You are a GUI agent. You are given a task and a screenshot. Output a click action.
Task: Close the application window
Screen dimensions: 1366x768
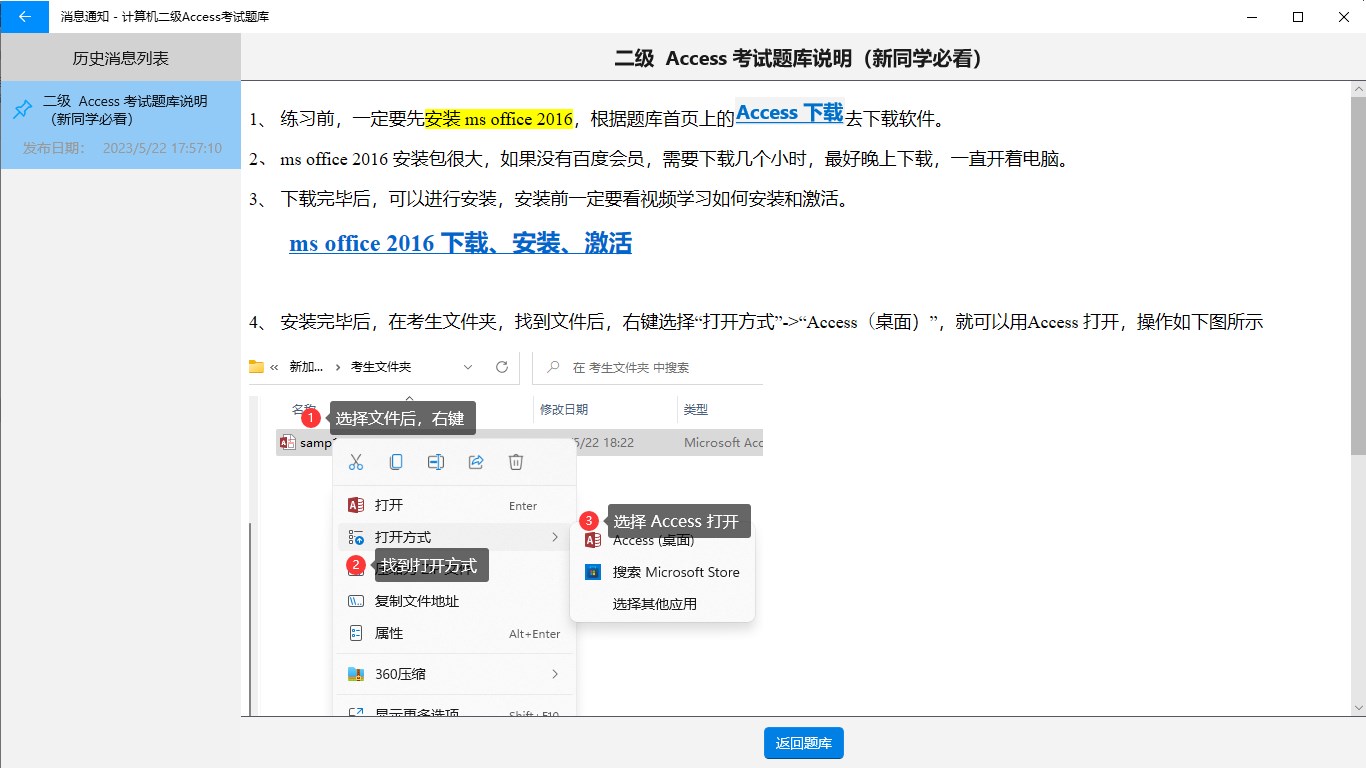click(x=1343, y=16)
